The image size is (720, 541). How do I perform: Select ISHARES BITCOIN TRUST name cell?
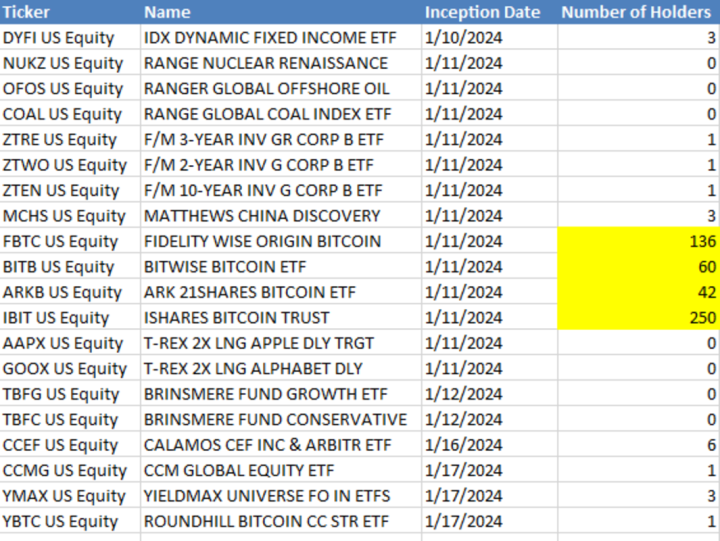click(x=281, y=317)
